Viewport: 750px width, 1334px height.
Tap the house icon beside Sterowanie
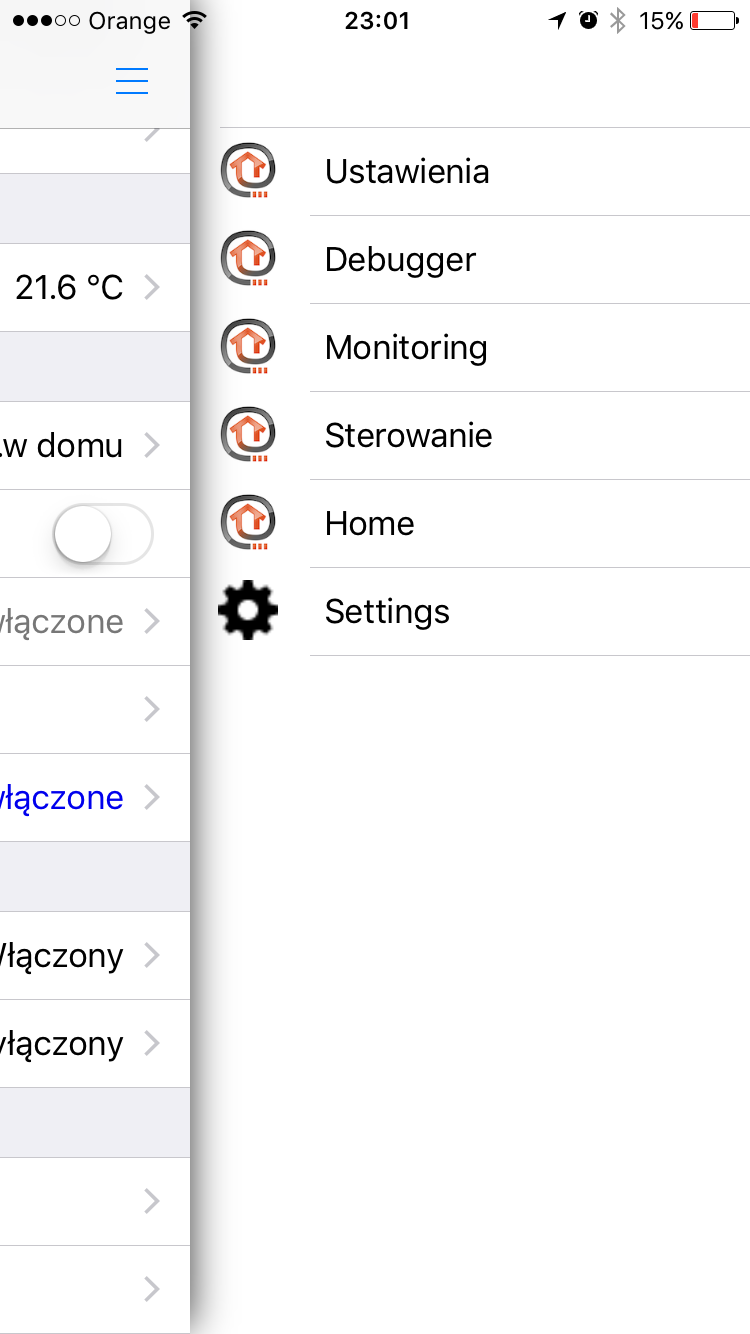pos(248,435)
